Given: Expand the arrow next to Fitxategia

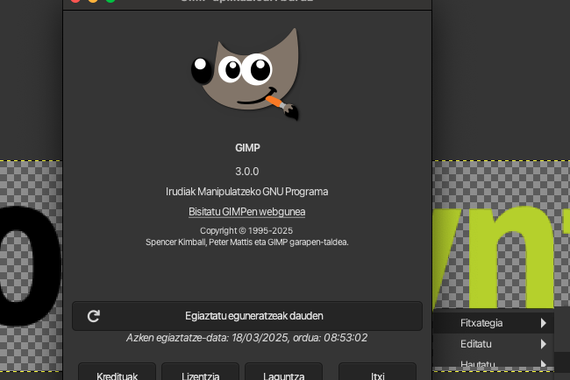Looking at the screenshot, I should pos(543,323).
